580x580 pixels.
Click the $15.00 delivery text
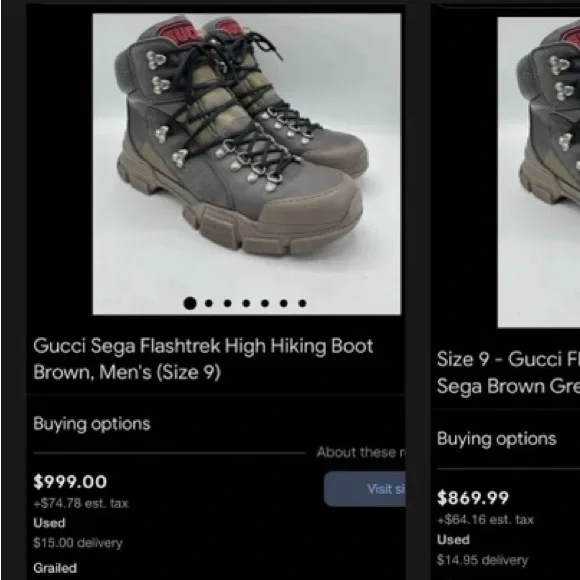(78, 543)
